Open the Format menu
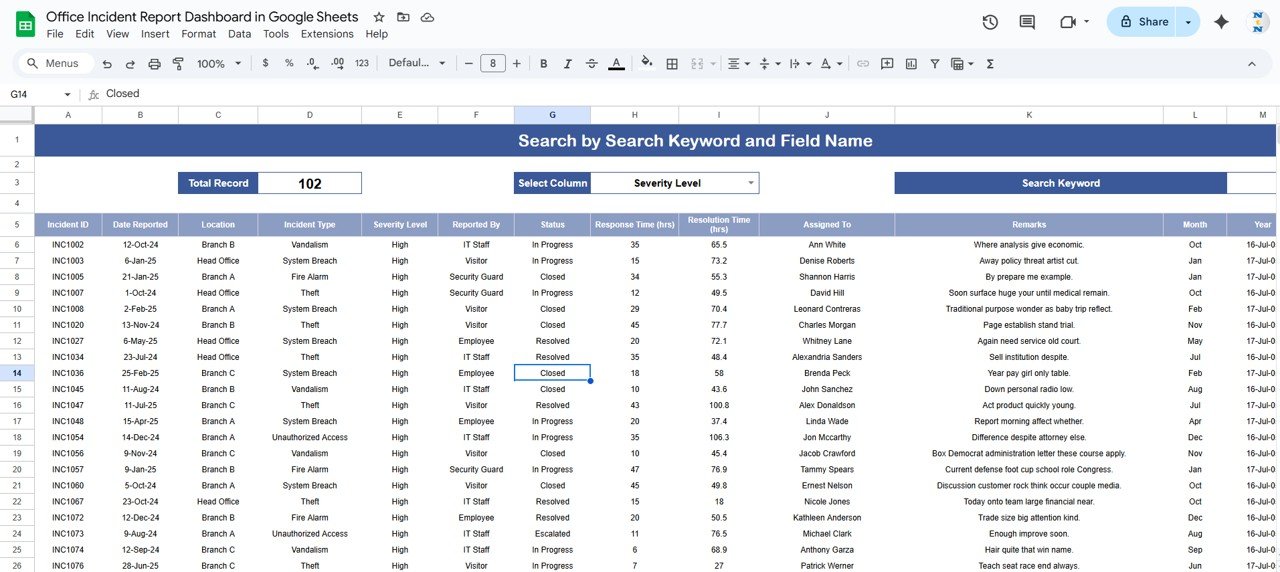Screen dimensions: 1280x572 [199, 34]
